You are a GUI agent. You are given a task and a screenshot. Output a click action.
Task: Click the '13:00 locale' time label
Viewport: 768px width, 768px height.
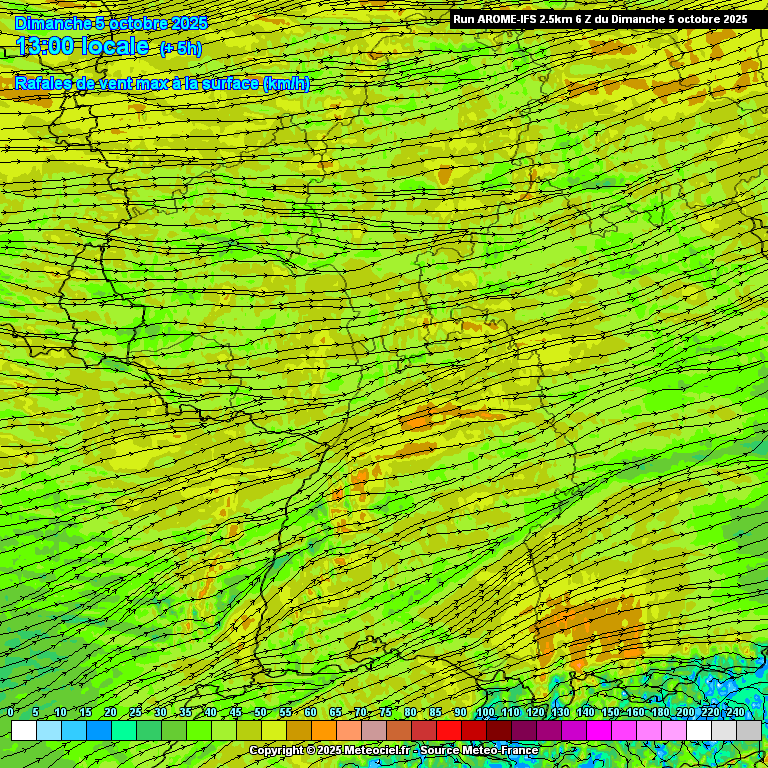click(83, 46)
